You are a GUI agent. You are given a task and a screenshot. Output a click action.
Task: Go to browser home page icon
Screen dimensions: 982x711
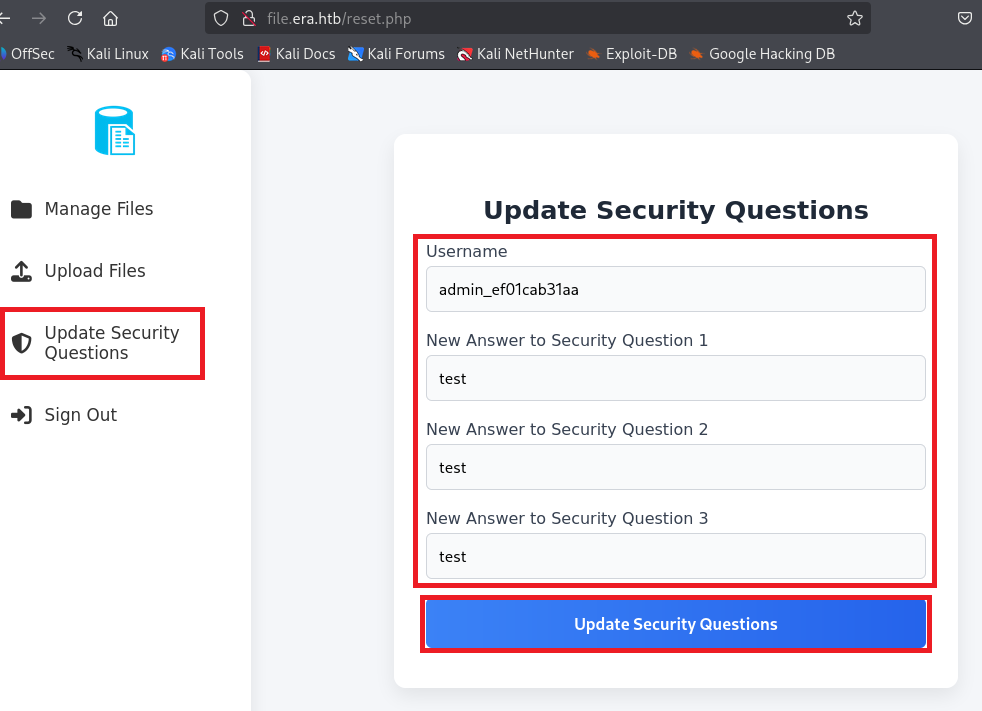[x=111, y=18]
